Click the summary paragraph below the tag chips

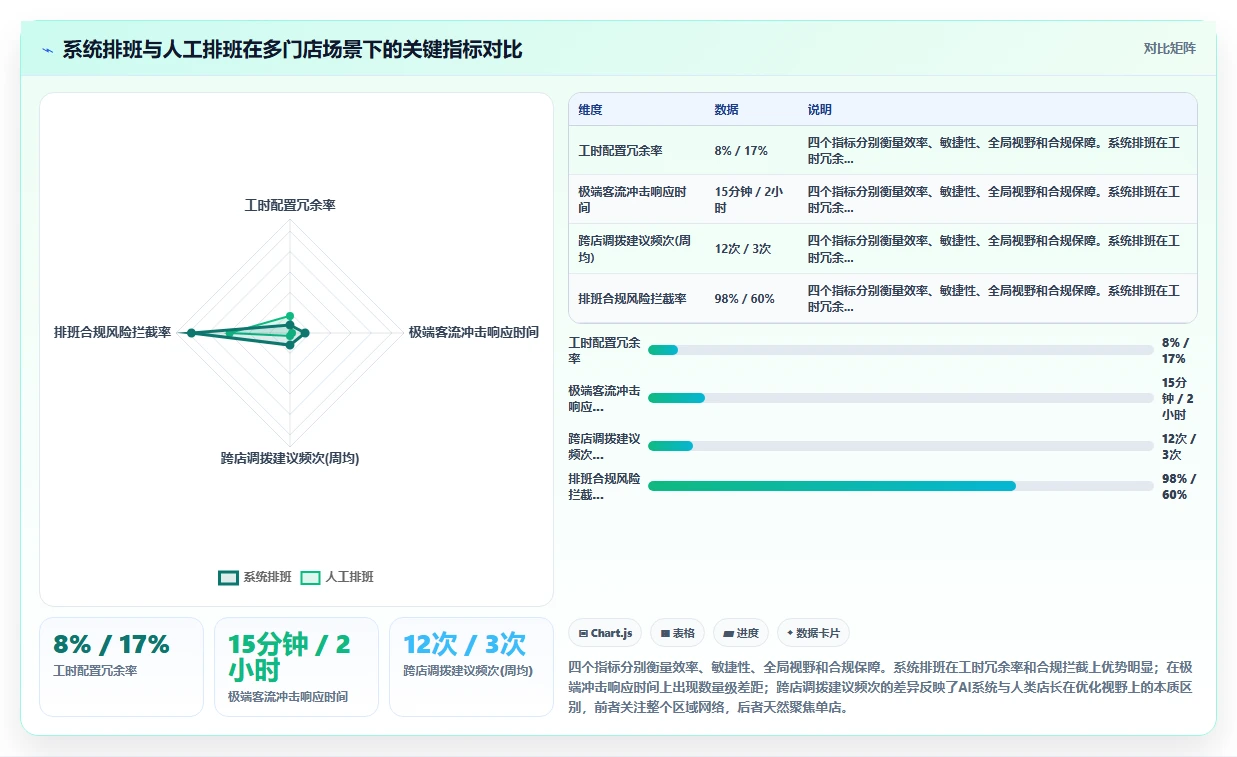click(x=881, y=687)
